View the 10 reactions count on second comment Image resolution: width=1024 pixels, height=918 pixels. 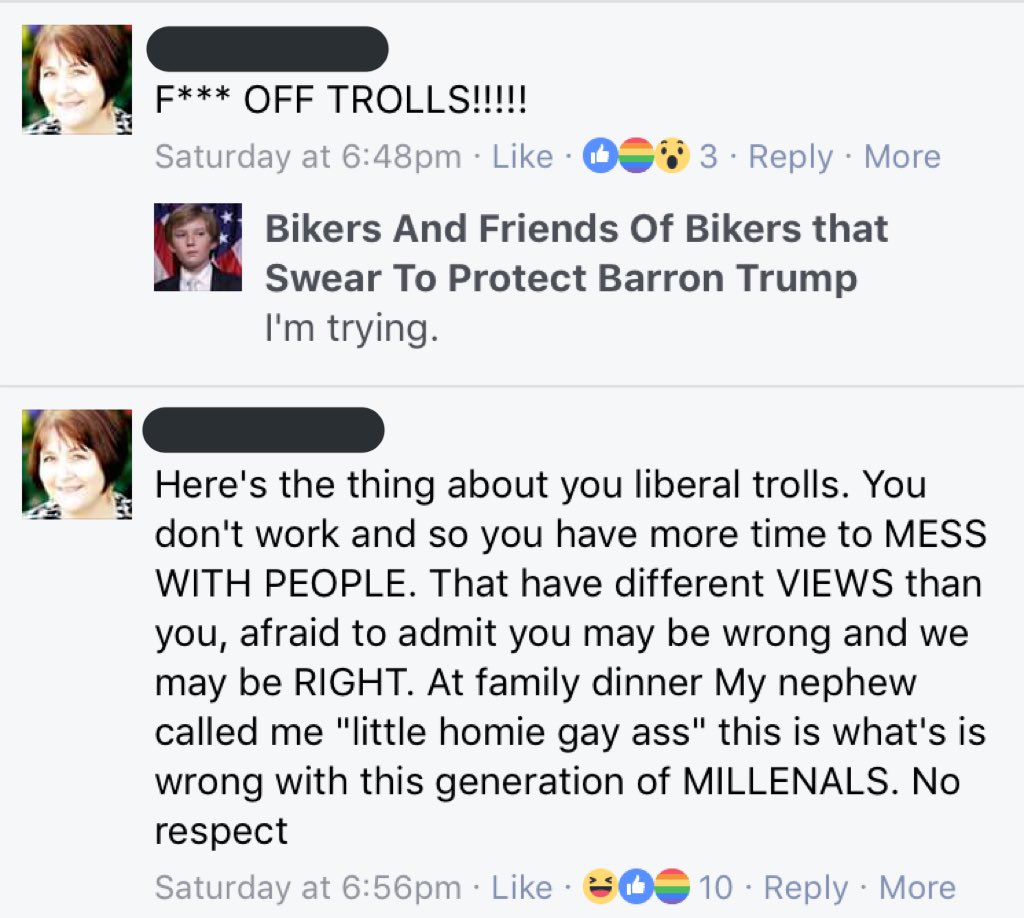(x=715, y=887)
